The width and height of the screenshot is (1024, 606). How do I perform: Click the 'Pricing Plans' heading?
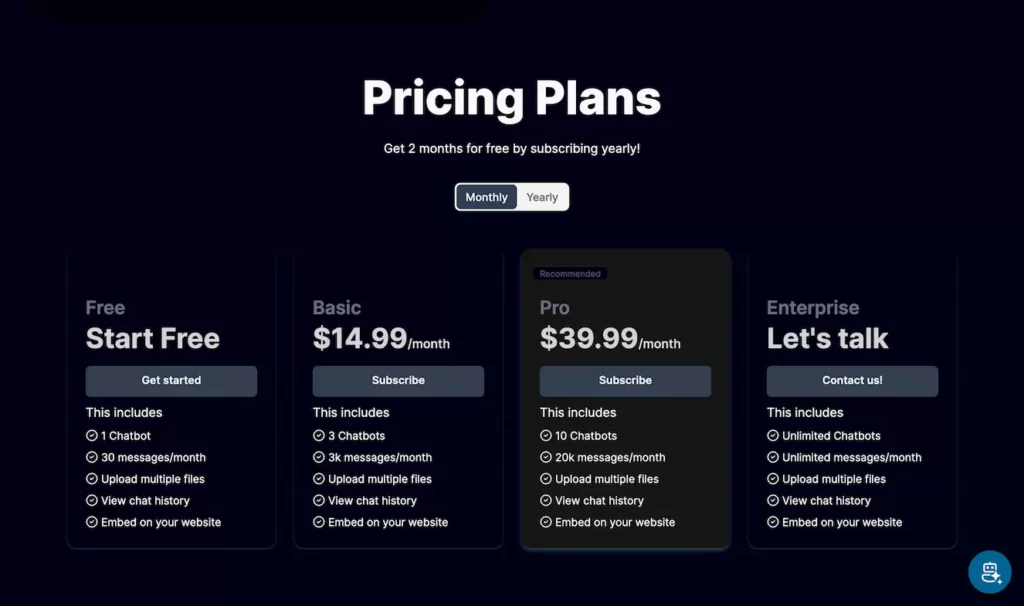pyautogui.click(x=511, y=96)
